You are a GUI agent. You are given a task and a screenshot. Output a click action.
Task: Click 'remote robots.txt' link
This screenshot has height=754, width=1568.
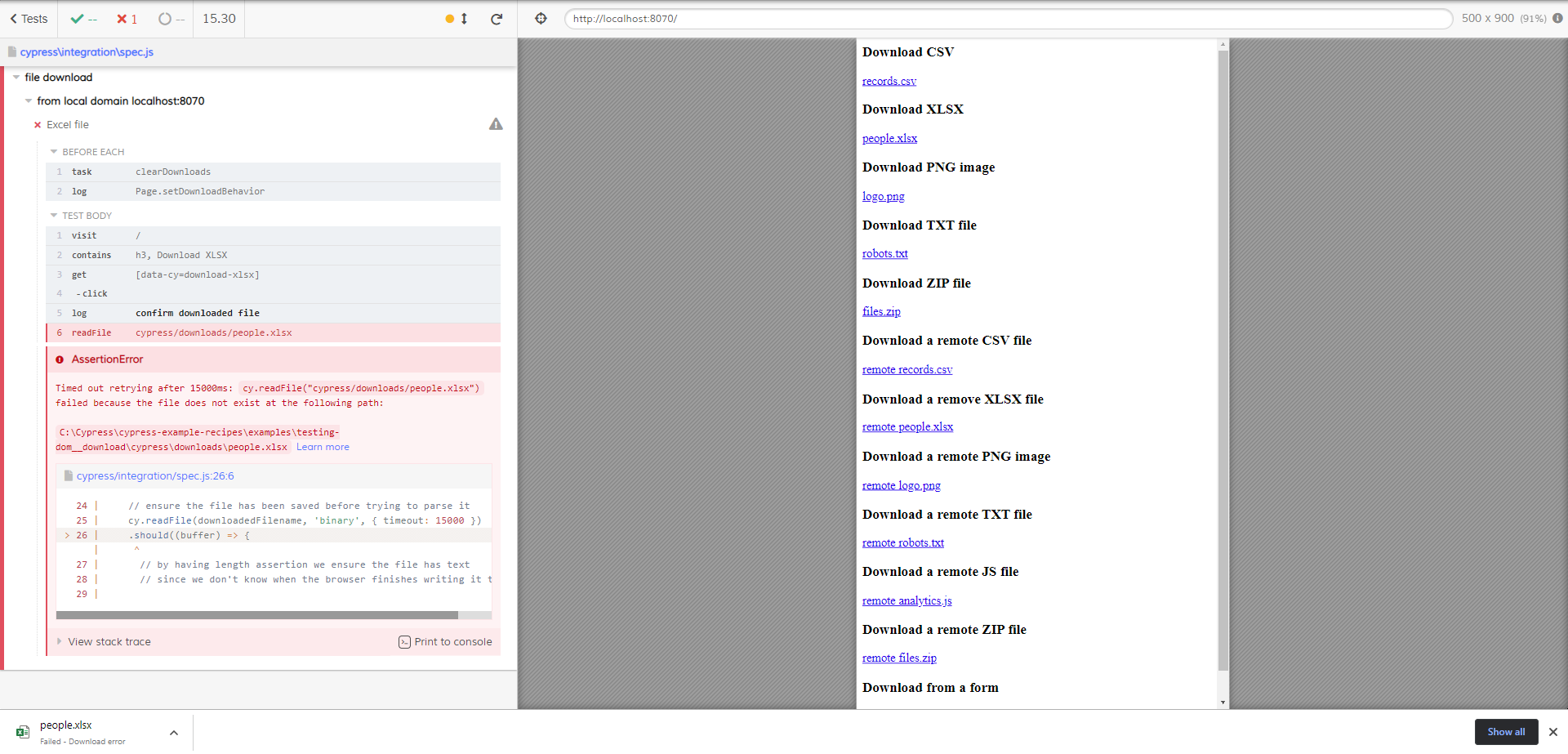(x=902, y=543)
